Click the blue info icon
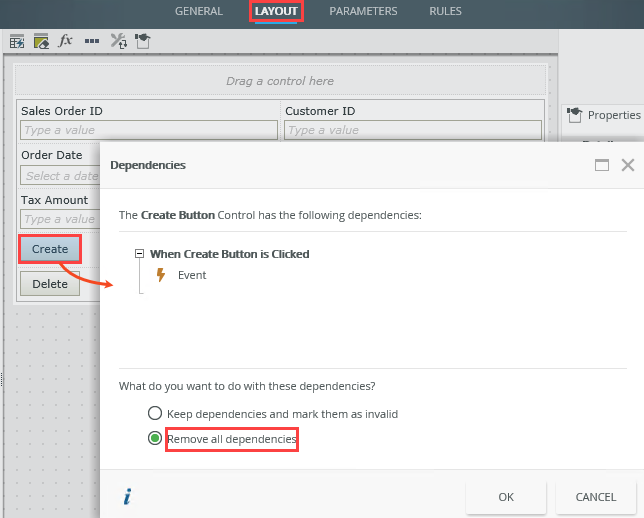This screenshot has width=644, height=518. 128,496
